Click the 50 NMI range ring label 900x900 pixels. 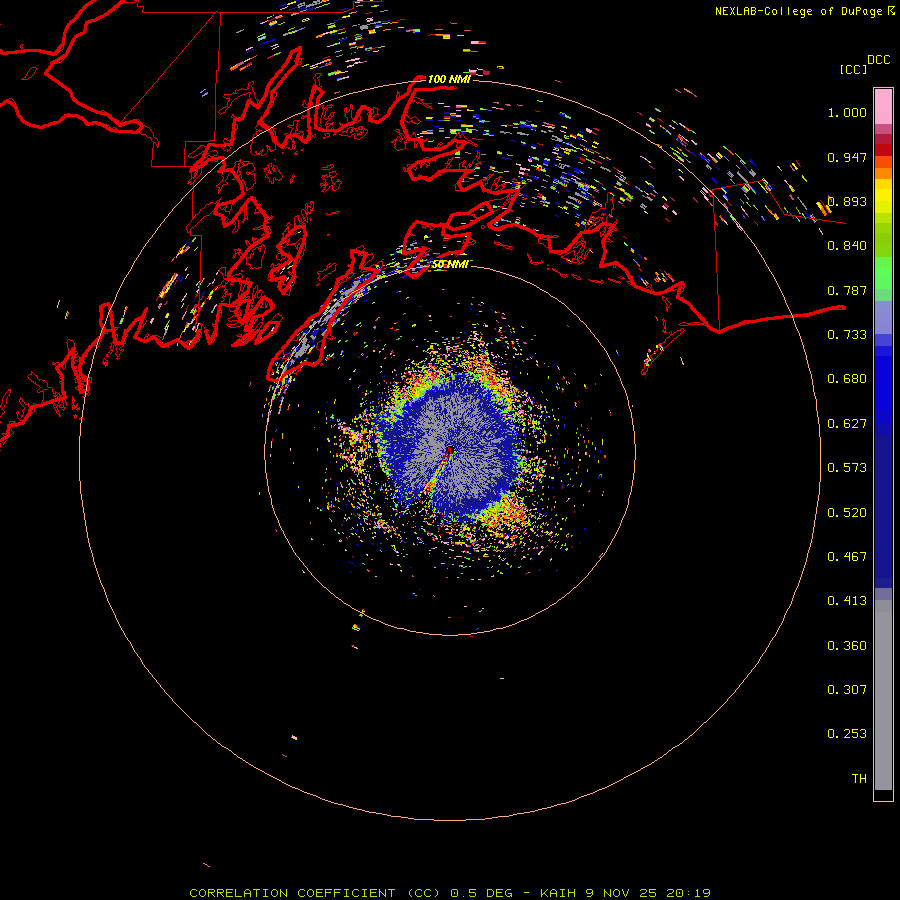[x=449, y=264]
